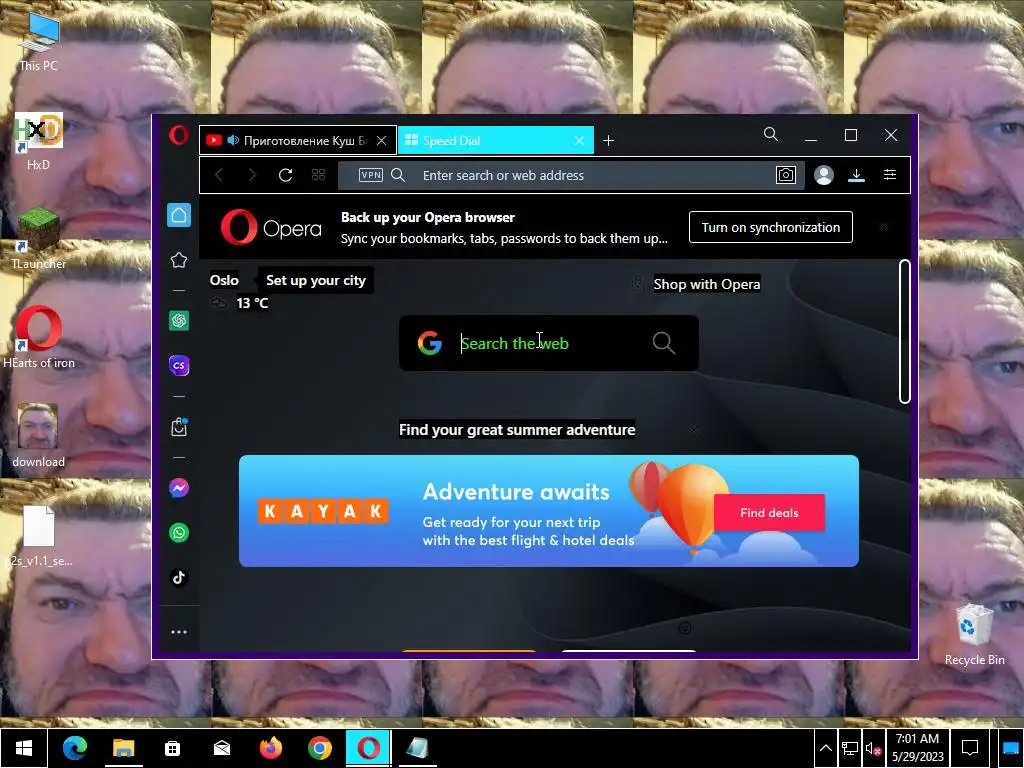Click the Oslo city label
Image resolution: width=1024 pixels, height=768 pixels.
coord(224,280)
